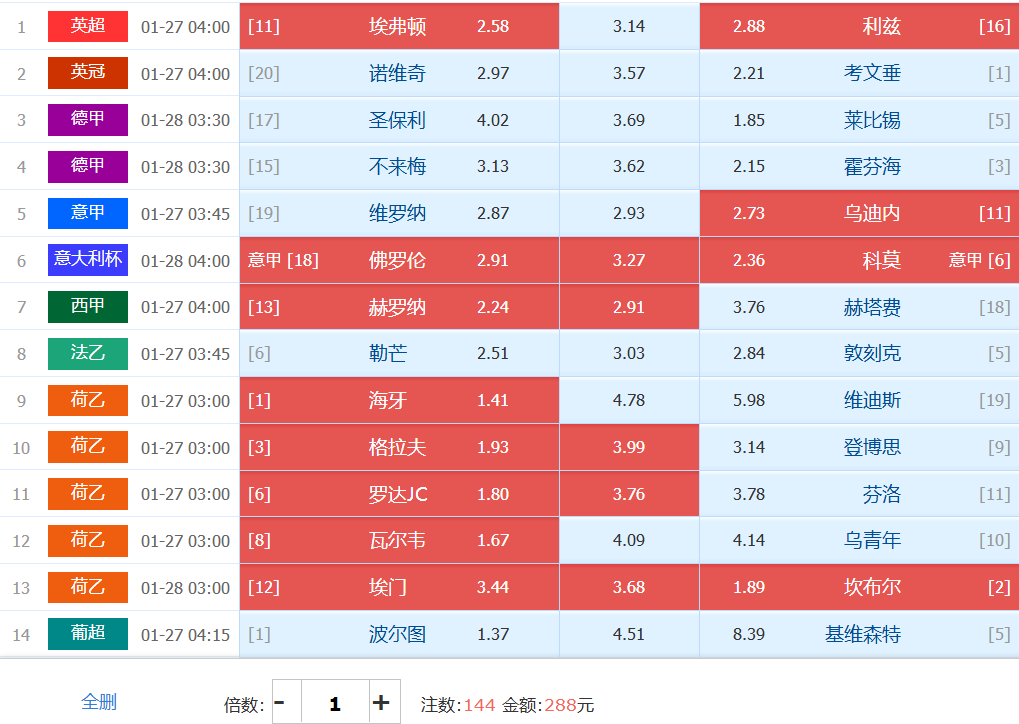Click the 葡超 league badge
This screenshot has height=724, width=1019.
click(x=88, y=634)
